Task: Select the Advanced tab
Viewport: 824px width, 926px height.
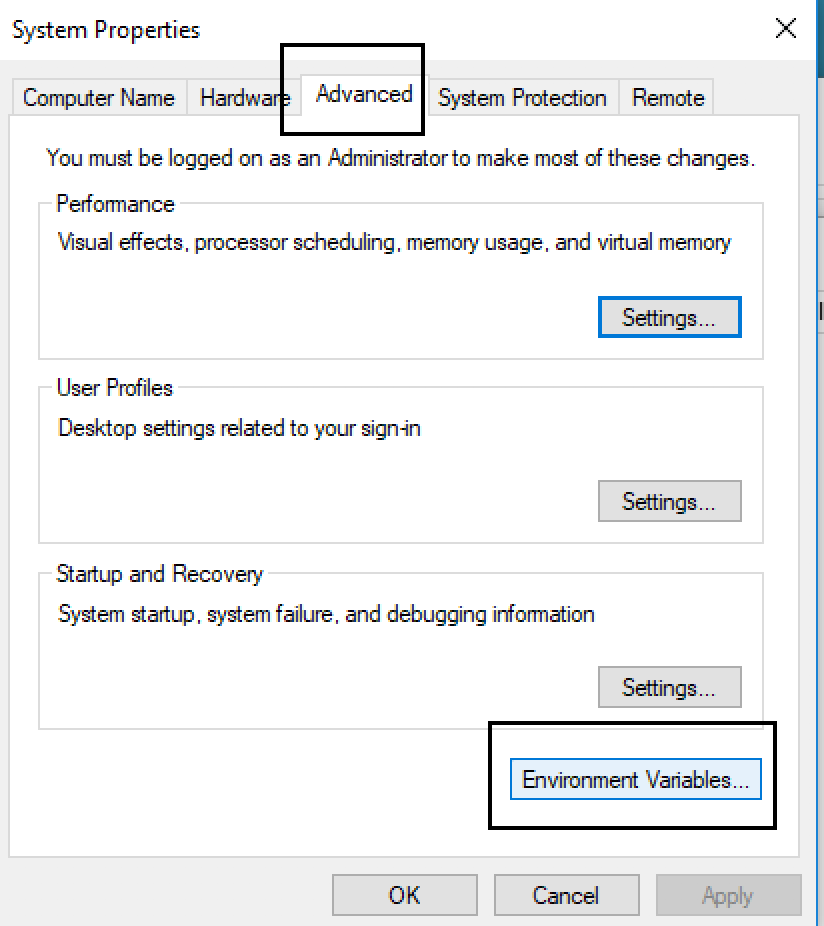Action: coord(364,94)
